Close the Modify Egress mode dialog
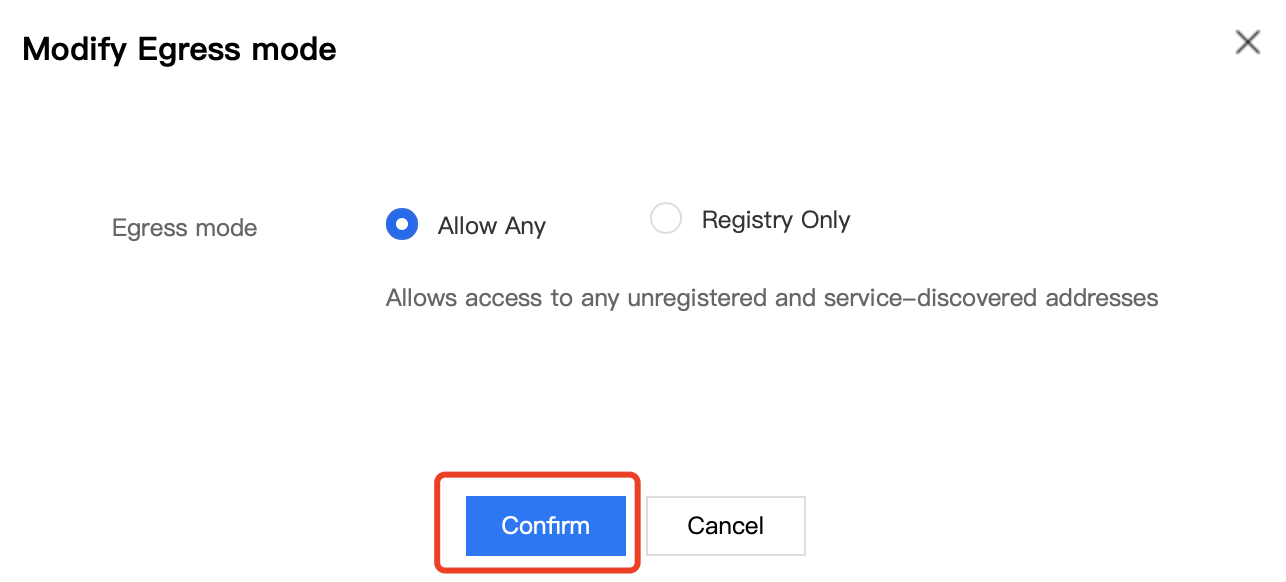The image size is (1286, 582). 1247,42
